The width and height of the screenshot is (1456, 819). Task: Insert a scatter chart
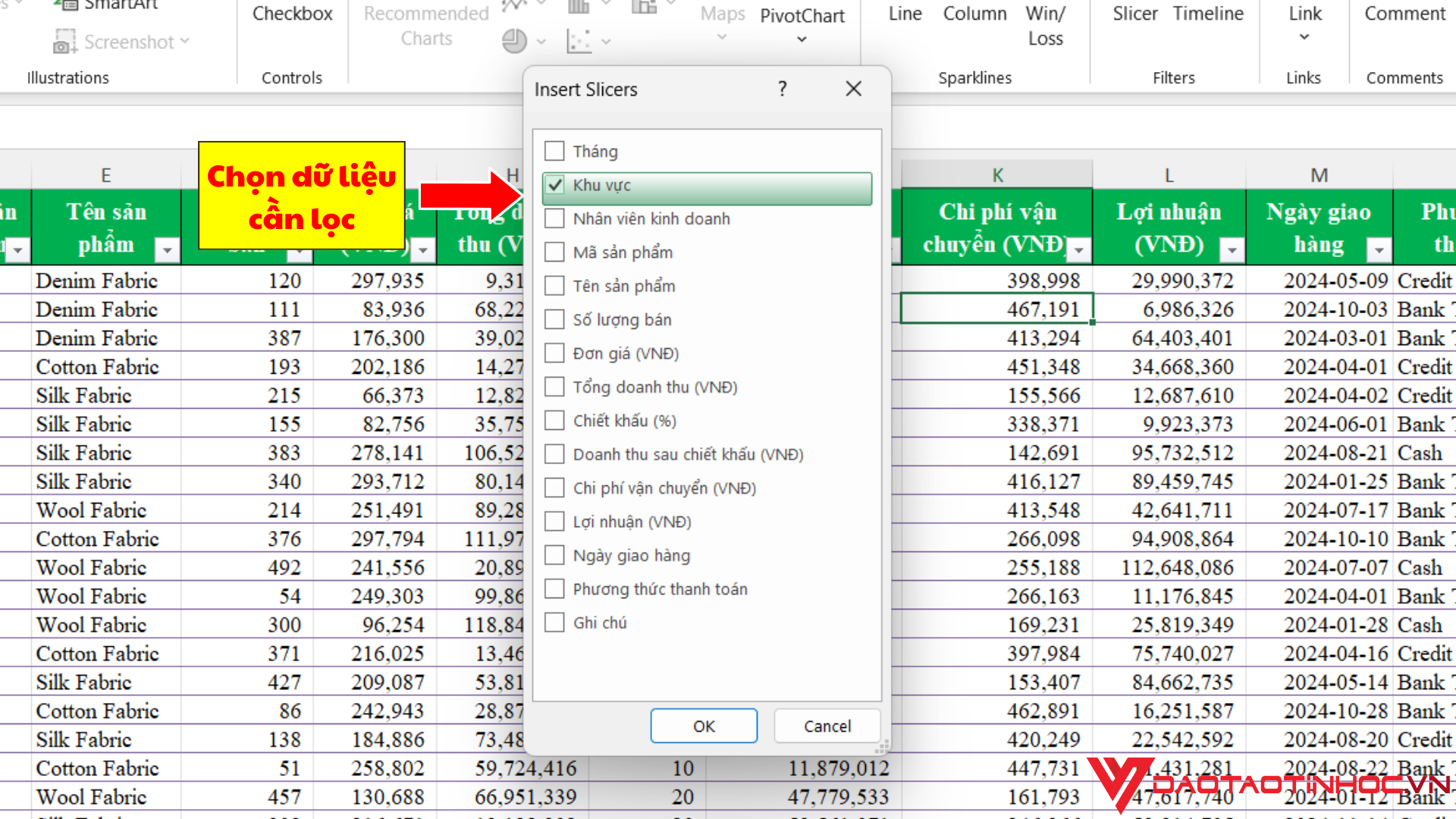(x=580, y=41)
